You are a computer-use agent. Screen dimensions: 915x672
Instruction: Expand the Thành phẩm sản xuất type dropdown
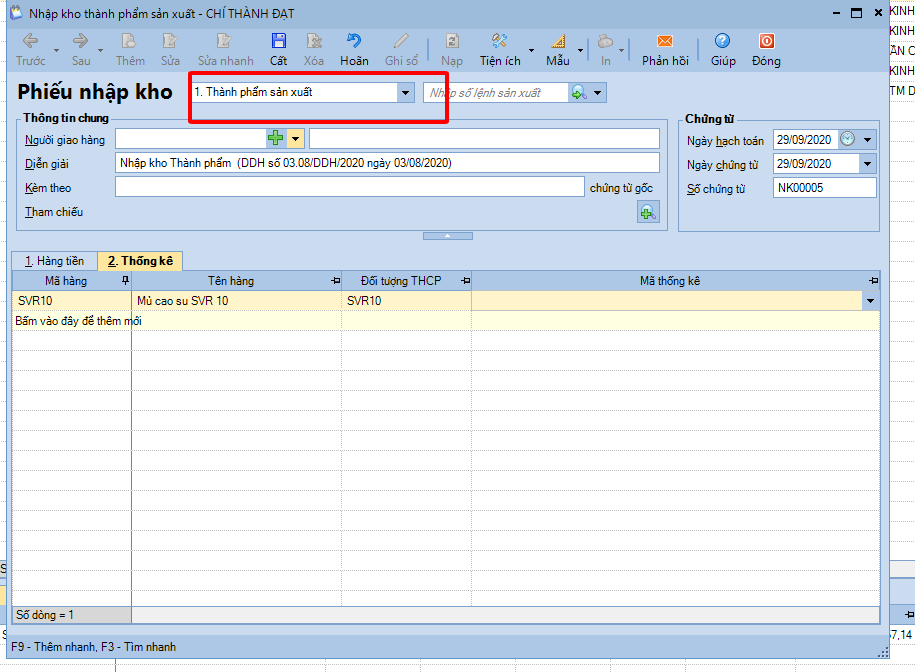click(x=405, y=92)
